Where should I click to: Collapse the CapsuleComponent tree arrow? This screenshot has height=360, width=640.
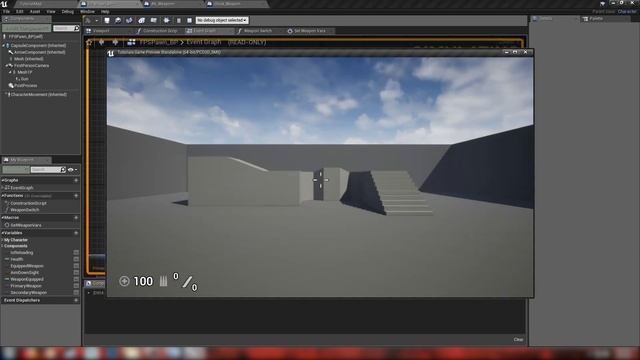[4, 46]
